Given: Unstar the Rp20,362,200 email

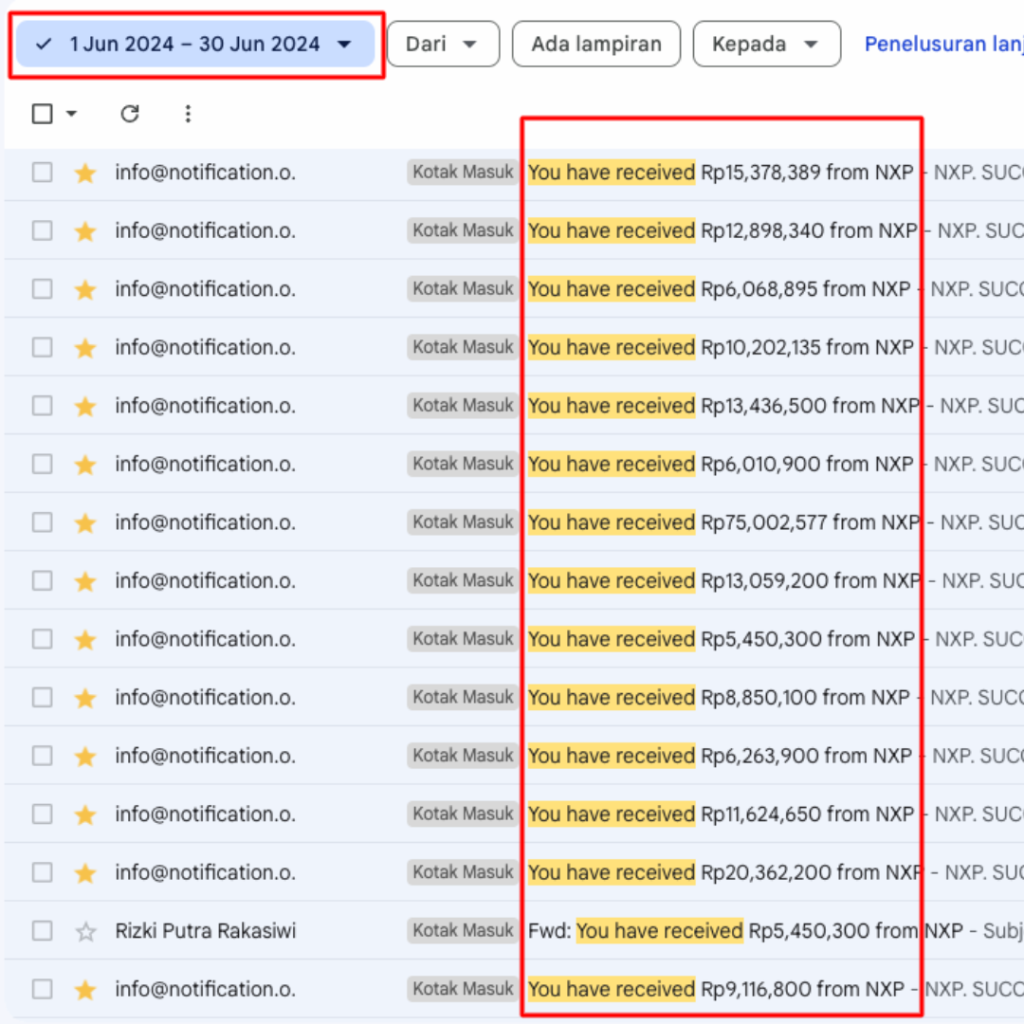Looking at the screenshot, I should 86,873.
